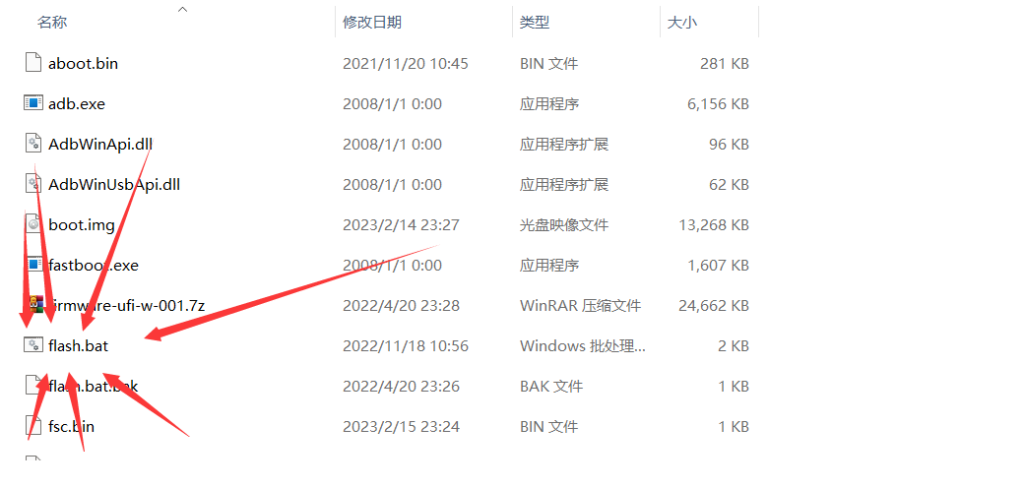Sort files by the 名称 column header

click(x=52, y=22)
